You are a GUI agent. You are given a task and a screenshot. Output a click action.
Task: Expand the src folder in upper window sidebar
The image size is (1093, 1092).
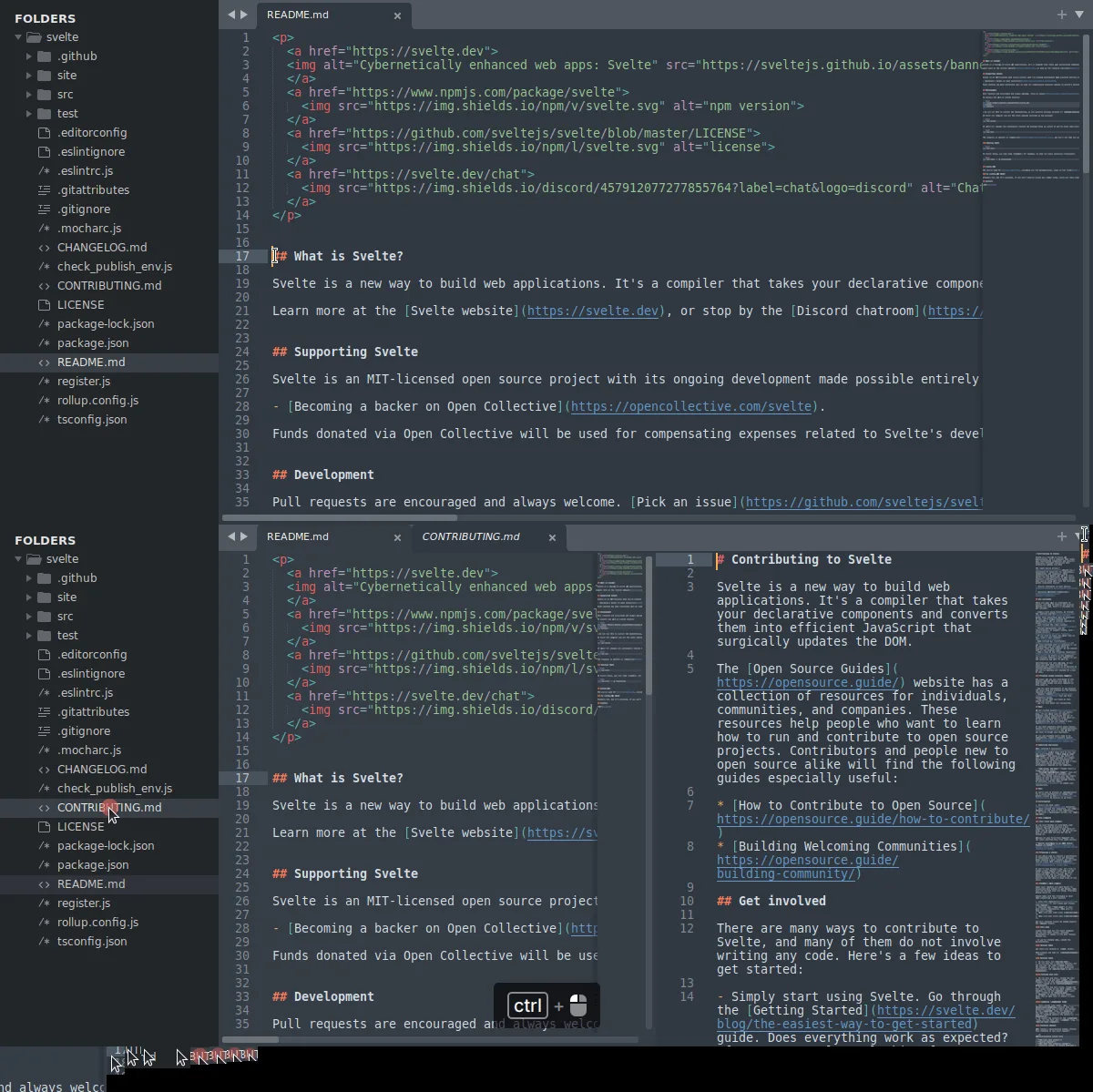[x=29, y=95]
